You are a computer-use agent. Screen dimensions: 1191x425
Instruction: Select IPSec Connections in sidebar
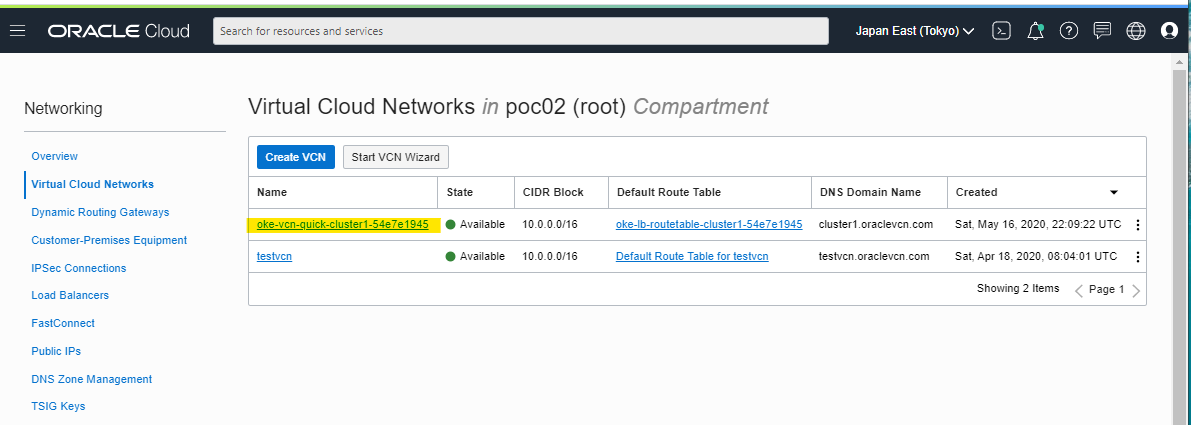coord(79,269)
